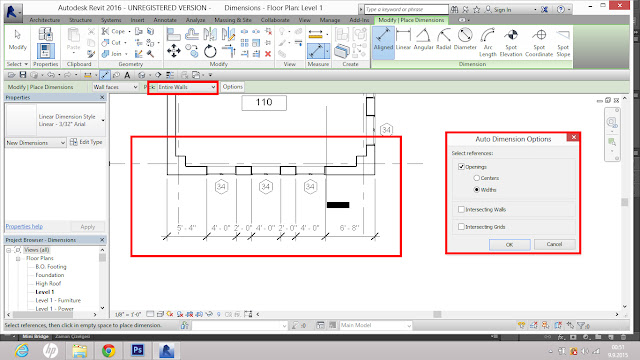
Task: Open the Massing & Site ribbon tab
Action: [x=233, y=20]
